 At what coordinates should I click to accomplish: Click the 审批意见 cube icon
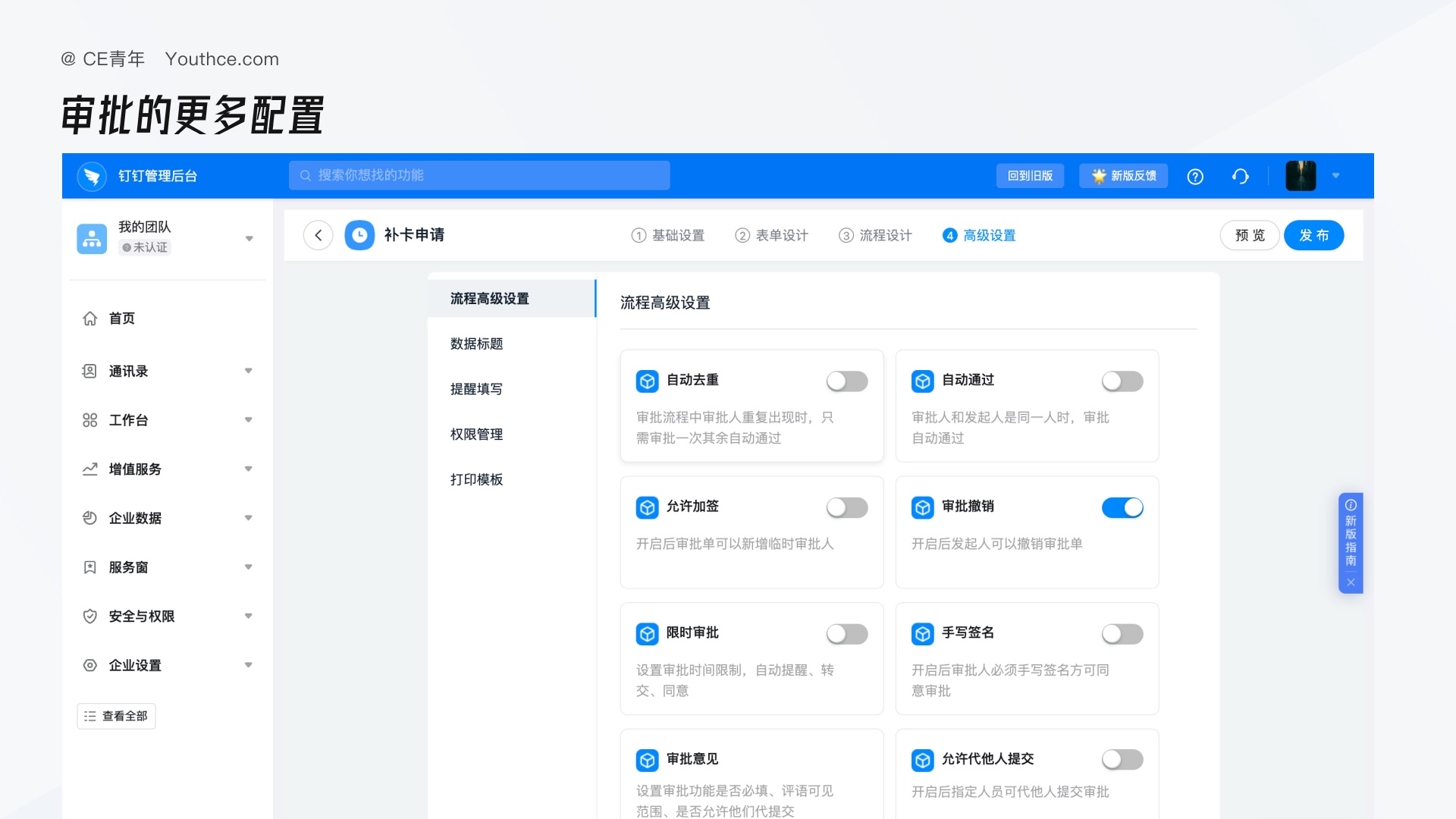coord(647,760)
